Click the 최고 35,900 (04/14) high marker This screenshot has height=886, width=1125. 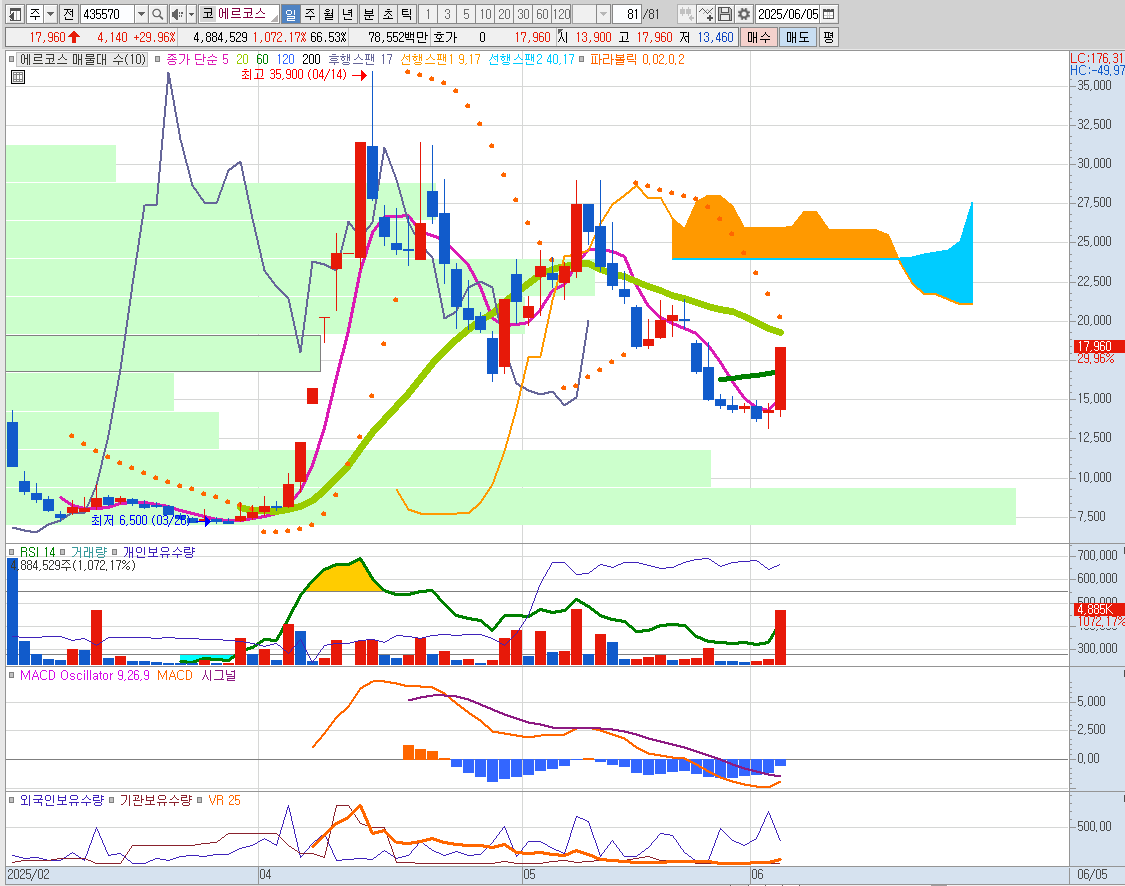click(303, 75)
